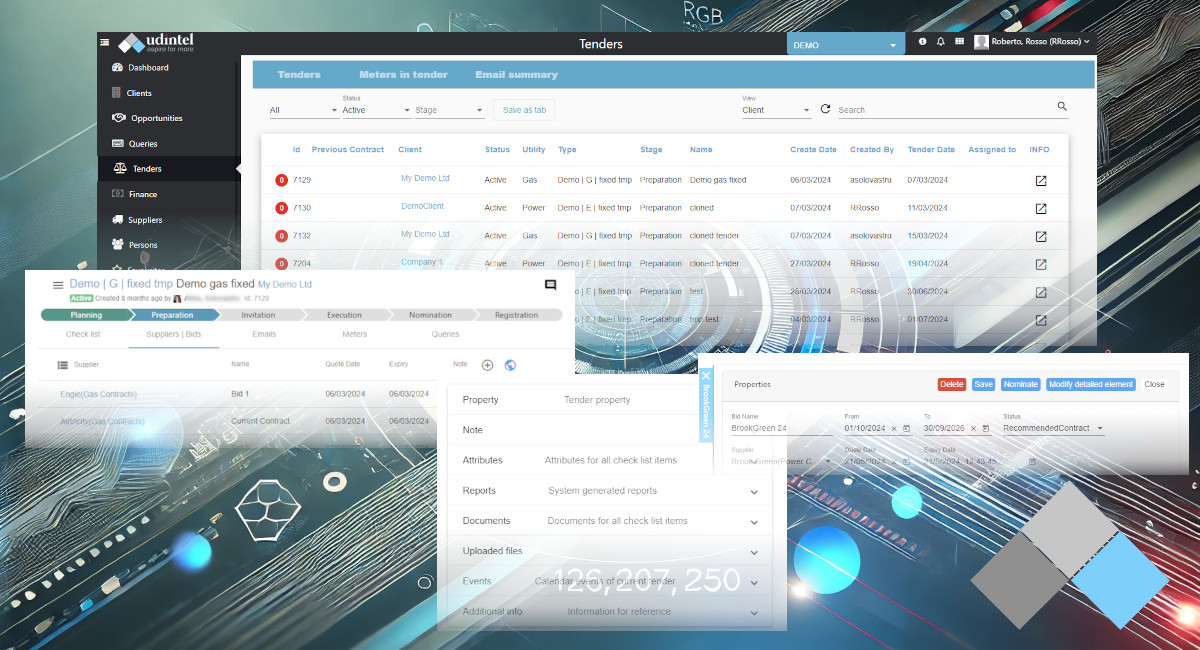Viewport: 1200px width, 650px height.
Task: Click the globe icon next to Note
Action: (510, 365)
